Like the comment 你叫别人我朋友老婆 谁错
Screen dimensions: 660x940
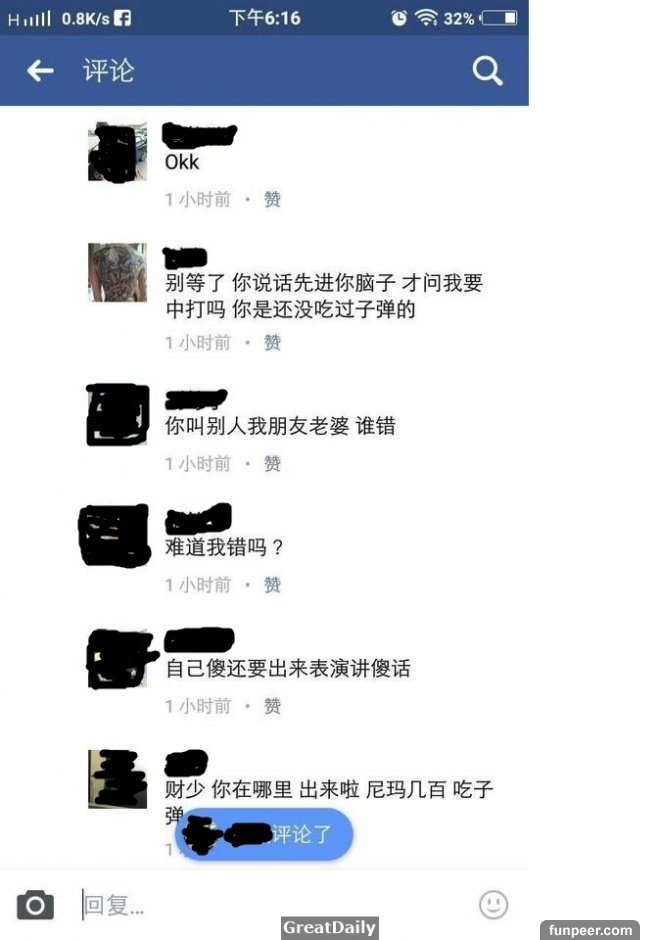point(272,463)
